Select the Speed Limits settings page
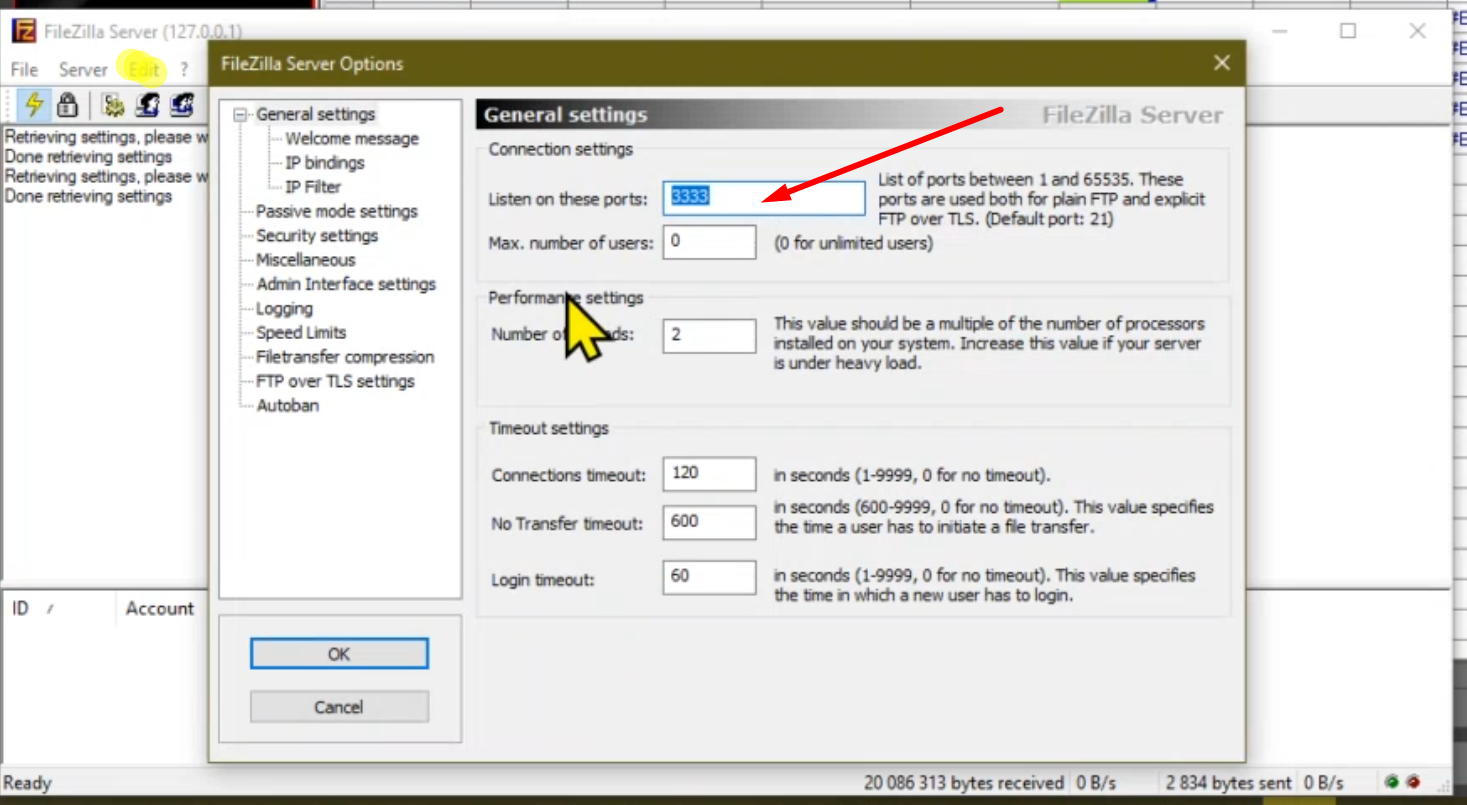 pyautogui.click(x=299, y=332)
